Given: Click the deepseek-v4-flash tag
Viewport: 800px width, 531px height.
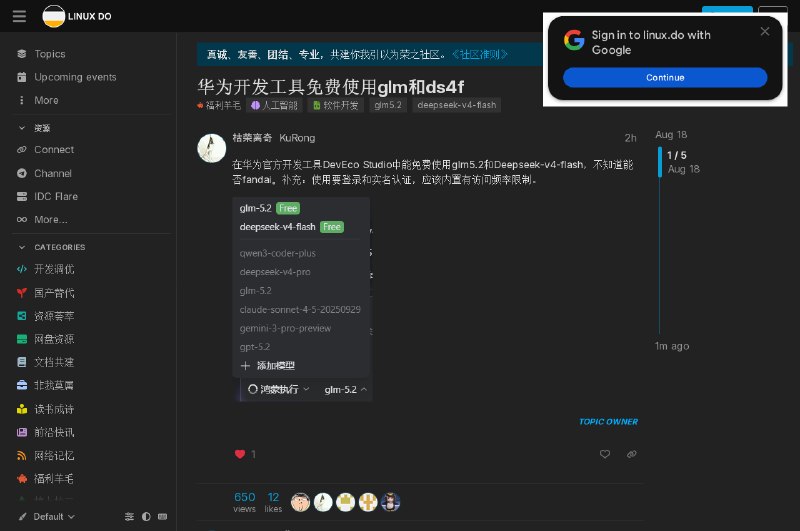Looking at the screenshot, I should [x=457, y=105].
